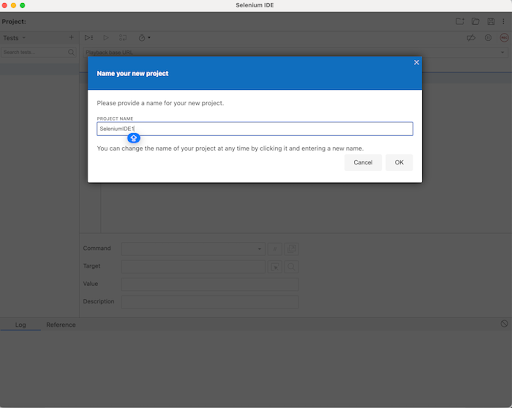Cancel the new project dialog
The height and width of the screenshot is (408, 512).
363,162
